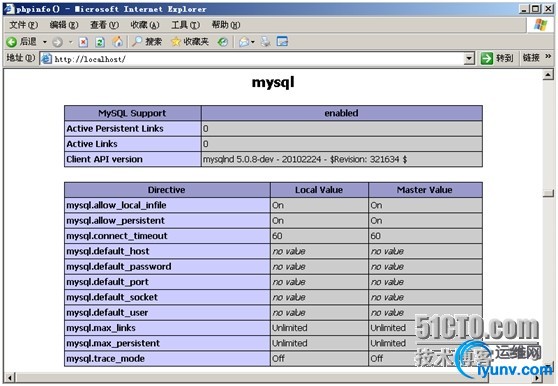This screenshot has width=558, height=386.
Task: Click the Active Persistent Links cell
Action: pyautogui.click(x=132, y=128)
